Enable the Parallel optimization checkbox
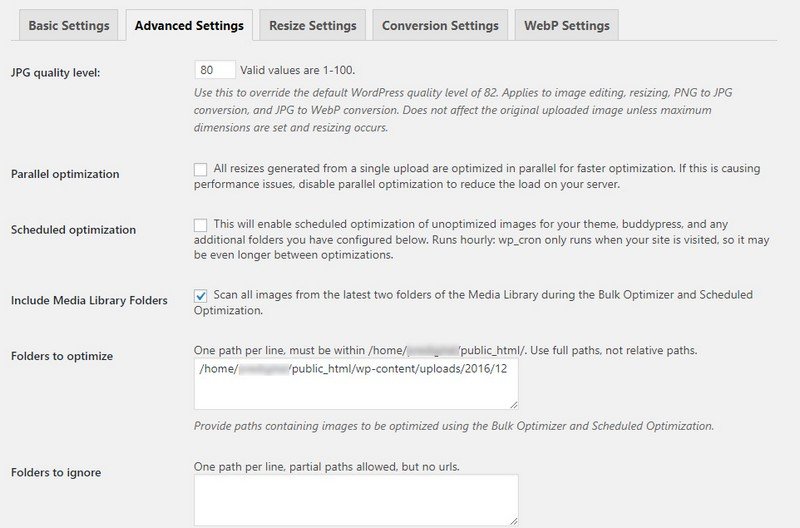This screenshot has height=528, width=800. click(x=201, y=169)
